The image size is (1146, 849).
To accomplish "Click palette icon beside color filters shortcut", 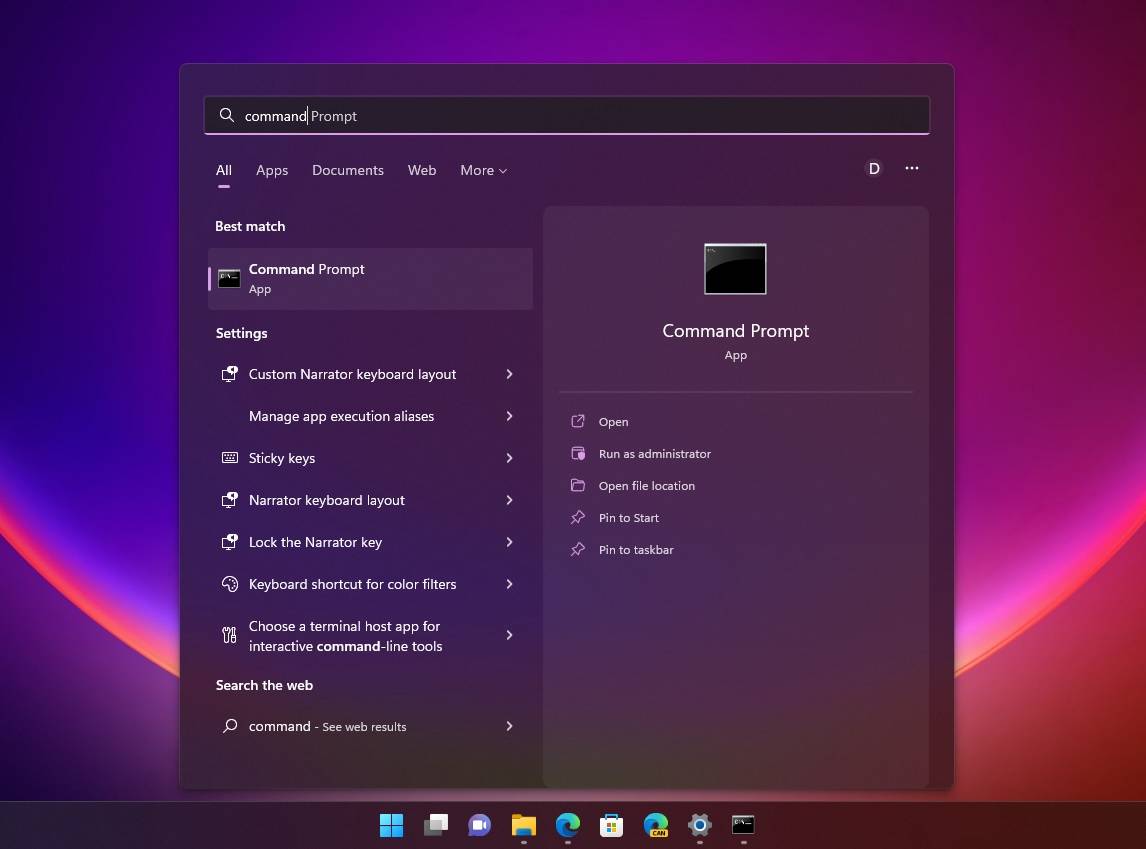I will point(229,584).
